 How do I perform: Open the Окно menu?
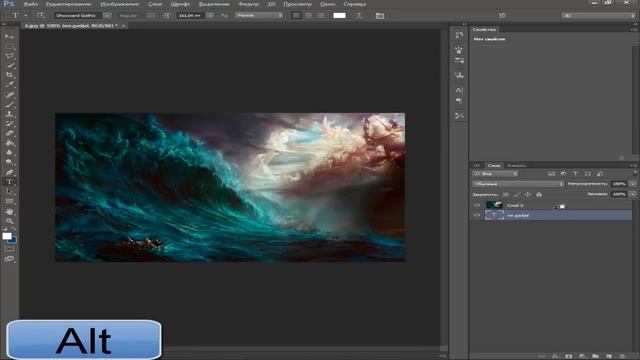pyautogui.click(x=327, y=4)
